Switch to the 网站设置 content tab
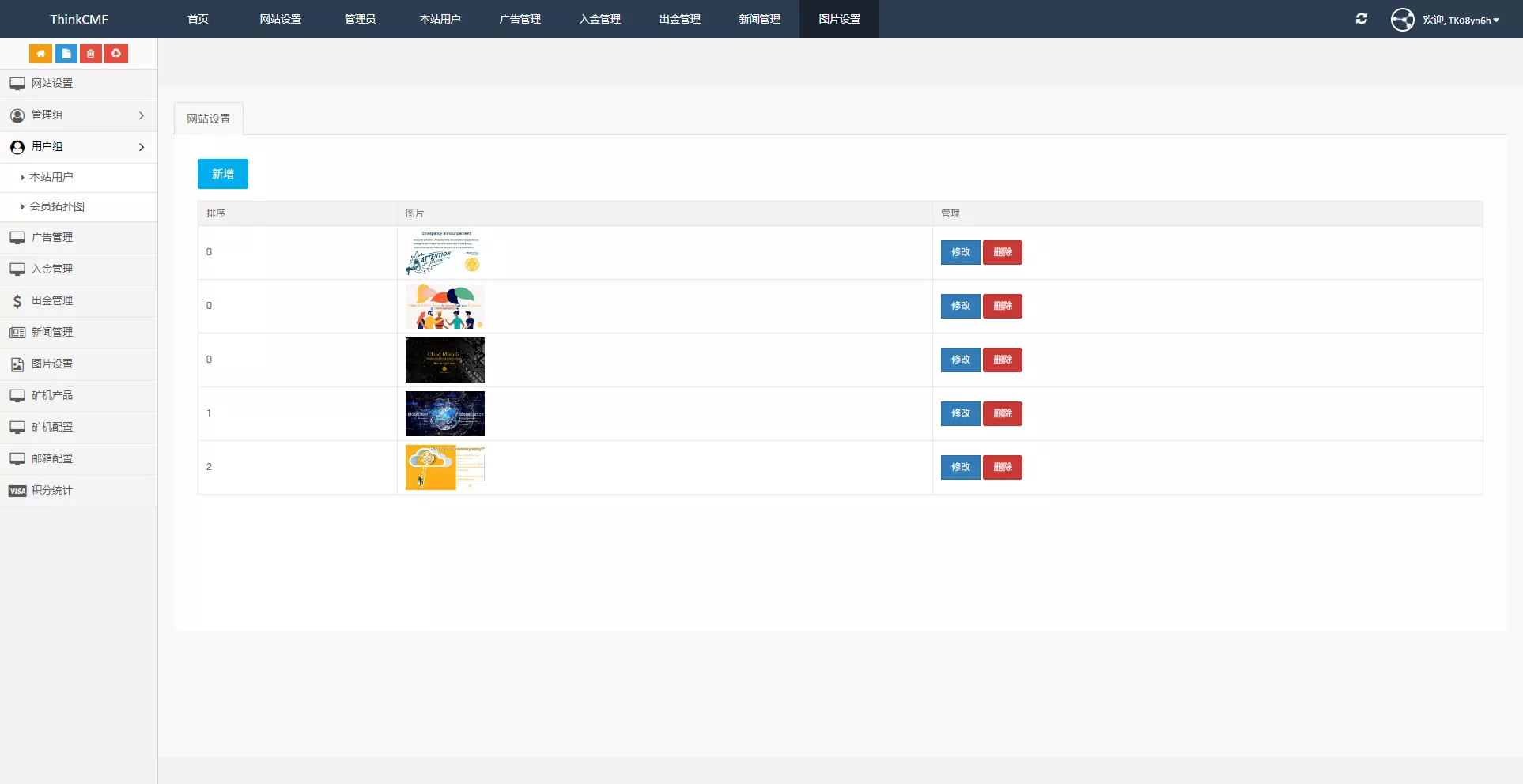1523x784 pixels. [209, 119]
